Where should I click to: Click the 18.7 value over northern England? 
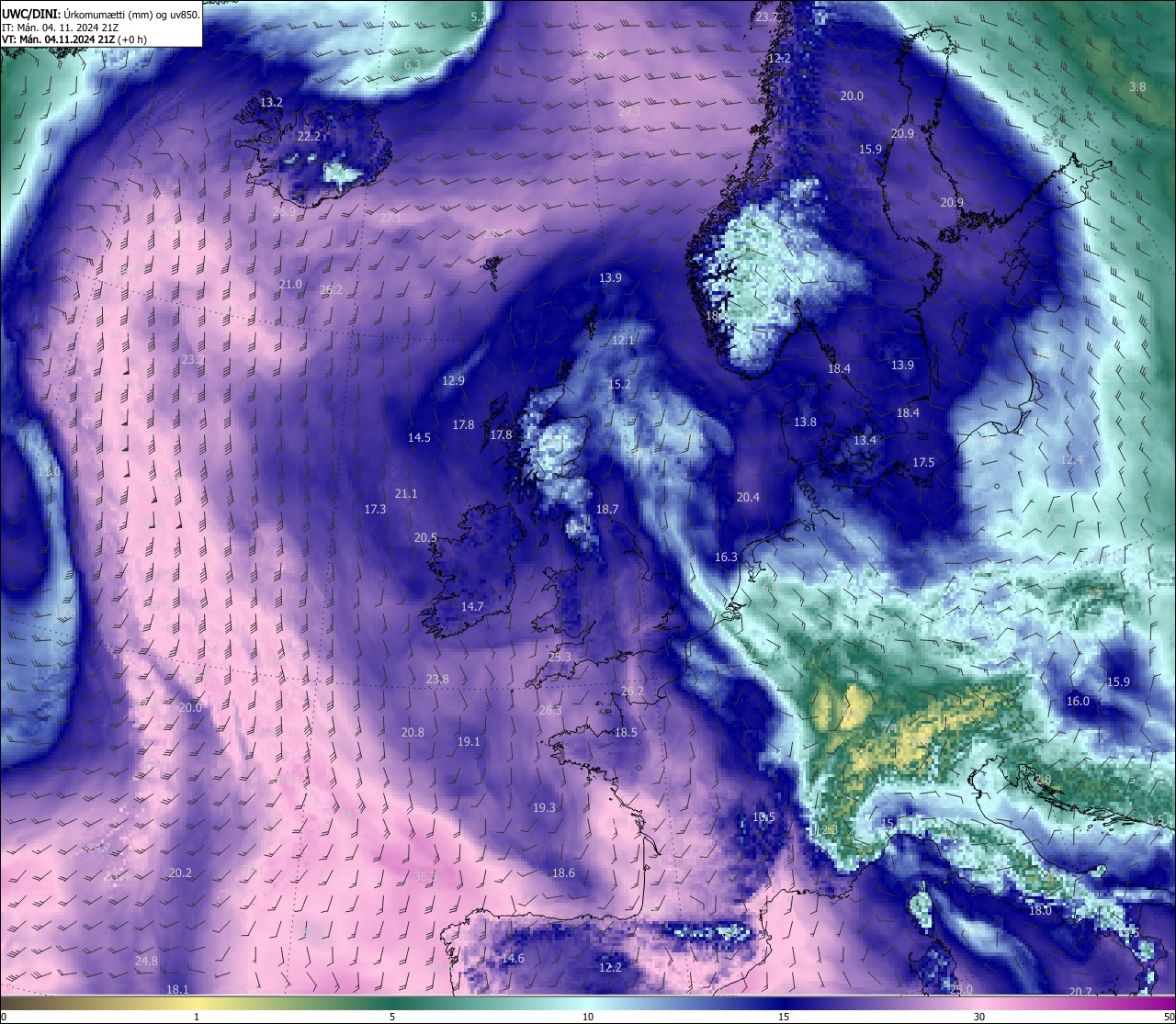click(607, 510)
